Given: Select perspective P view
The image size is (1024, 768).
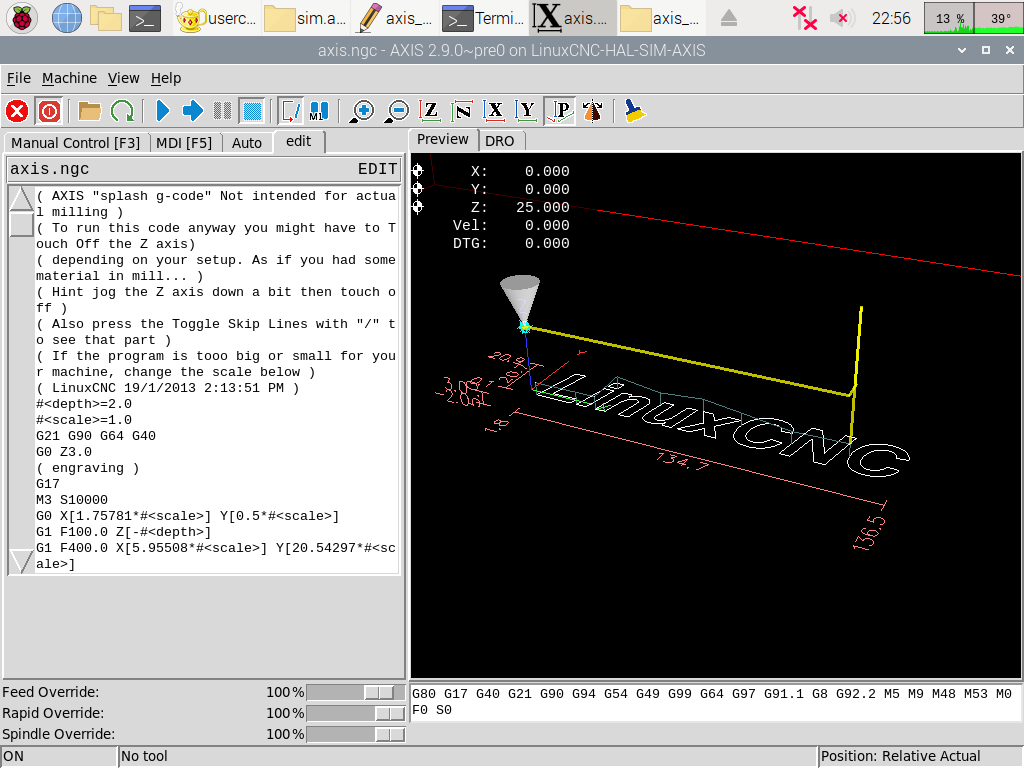Looking at the screenshot, I should (x=560, y=111).
